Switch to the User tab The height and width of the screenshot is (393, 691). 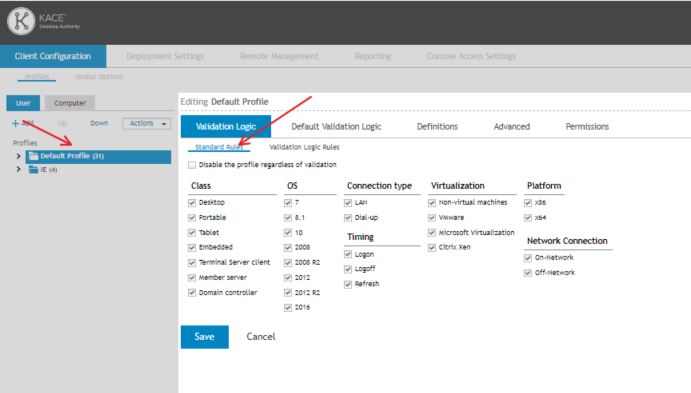tap(23, 103)
